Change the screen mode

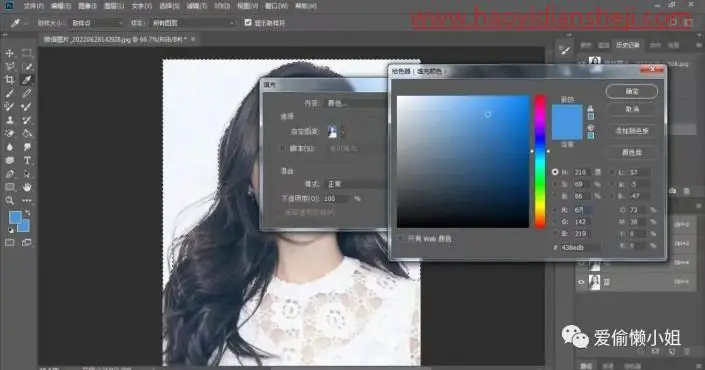[x=27, y=243]
